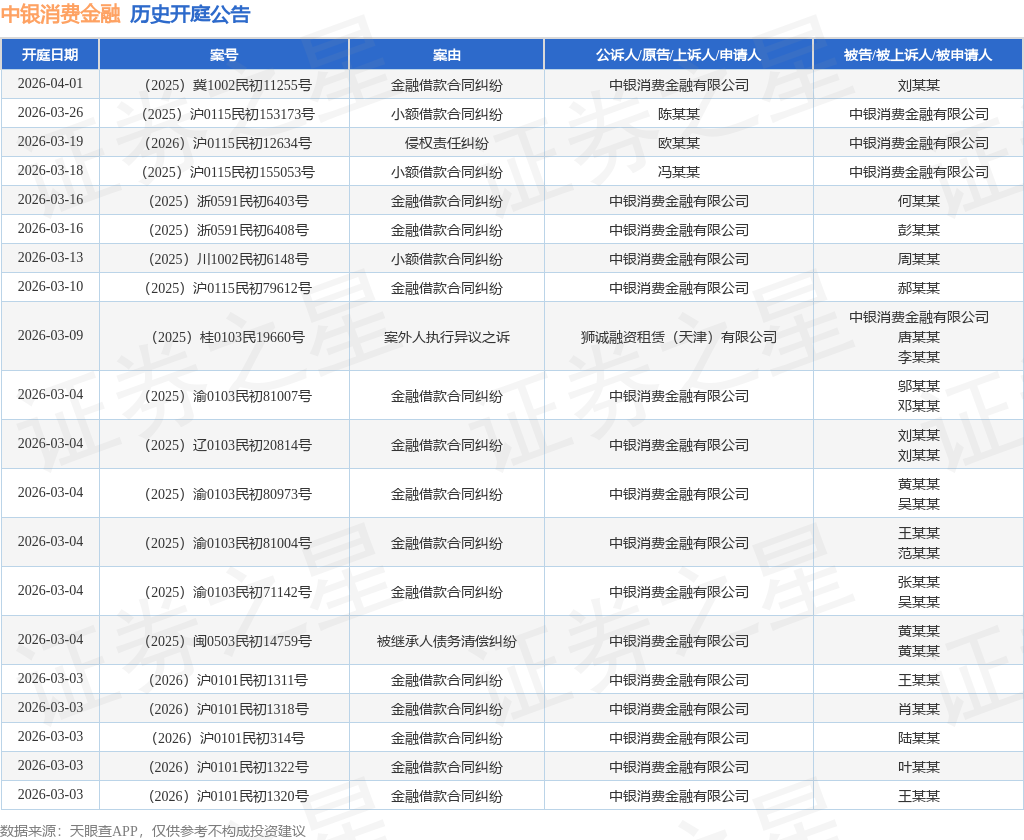Click the 开庭日期 column header
The image size is (1024, 840).
50,55
